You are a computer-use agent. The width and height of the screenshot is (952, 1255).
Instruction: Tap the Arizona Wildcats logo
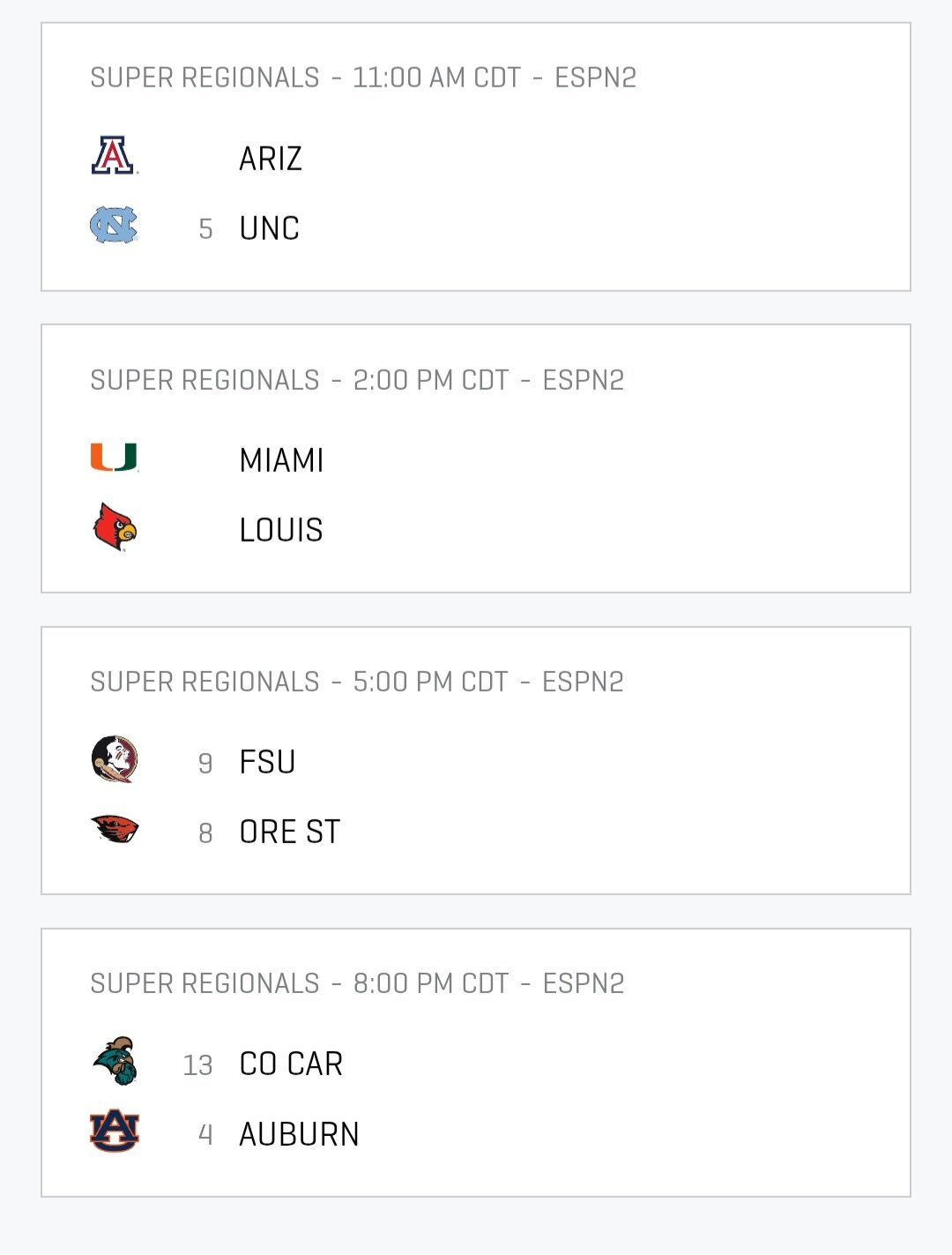[115, 156]
